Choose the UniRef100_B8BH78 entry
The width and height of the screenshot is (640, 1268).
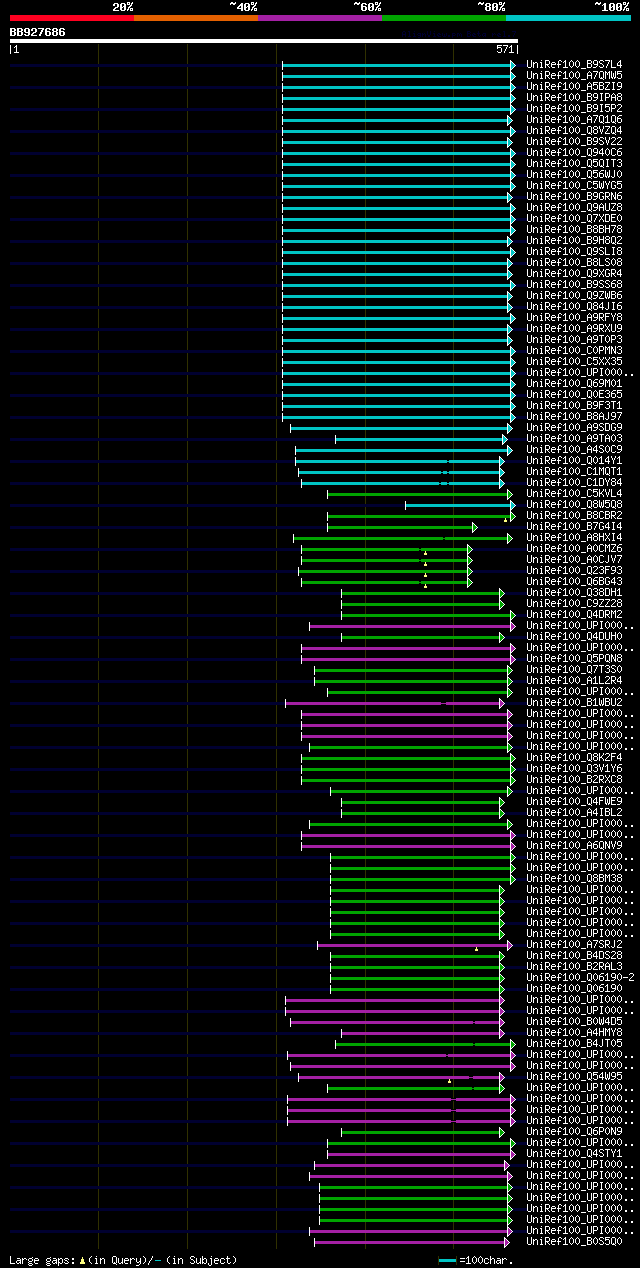coord(574,229)
